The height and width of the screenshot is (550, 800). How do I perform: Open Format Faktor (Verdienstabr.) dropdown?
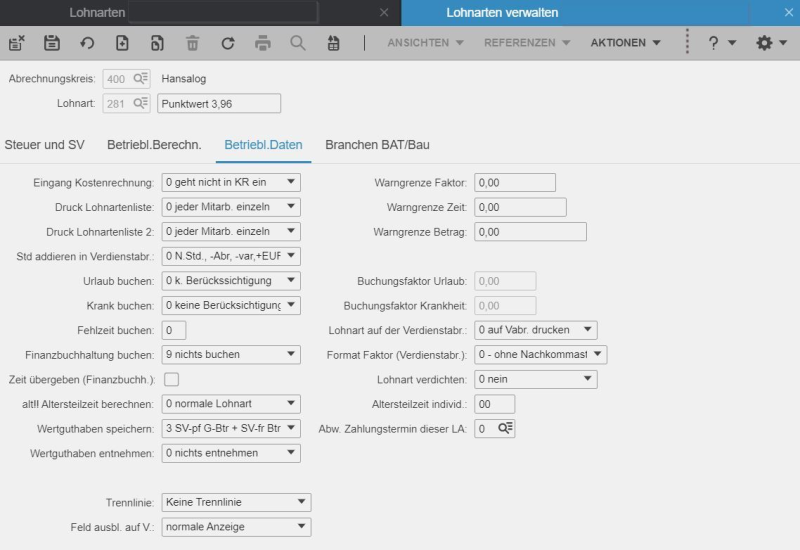[x=541, y=354]
